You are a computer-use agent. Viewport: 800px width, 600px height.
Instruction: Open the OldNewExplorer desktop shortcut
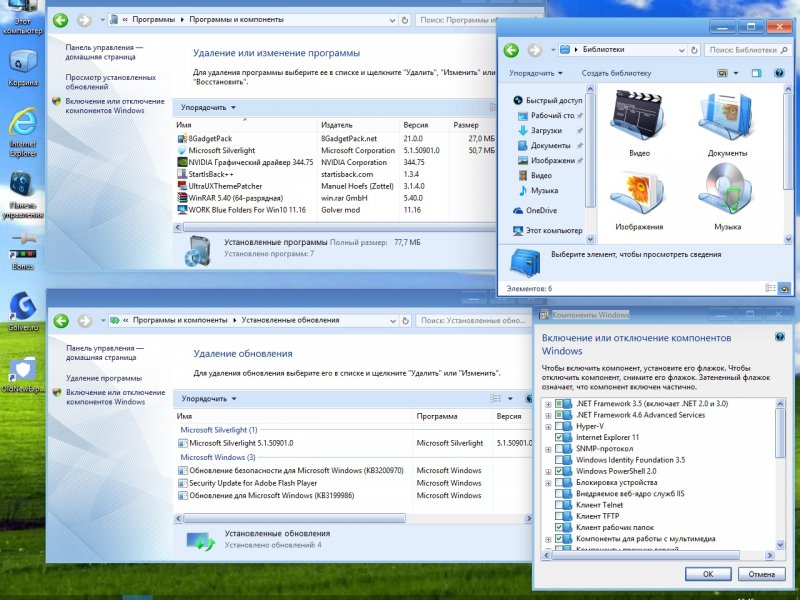[22, 375]
